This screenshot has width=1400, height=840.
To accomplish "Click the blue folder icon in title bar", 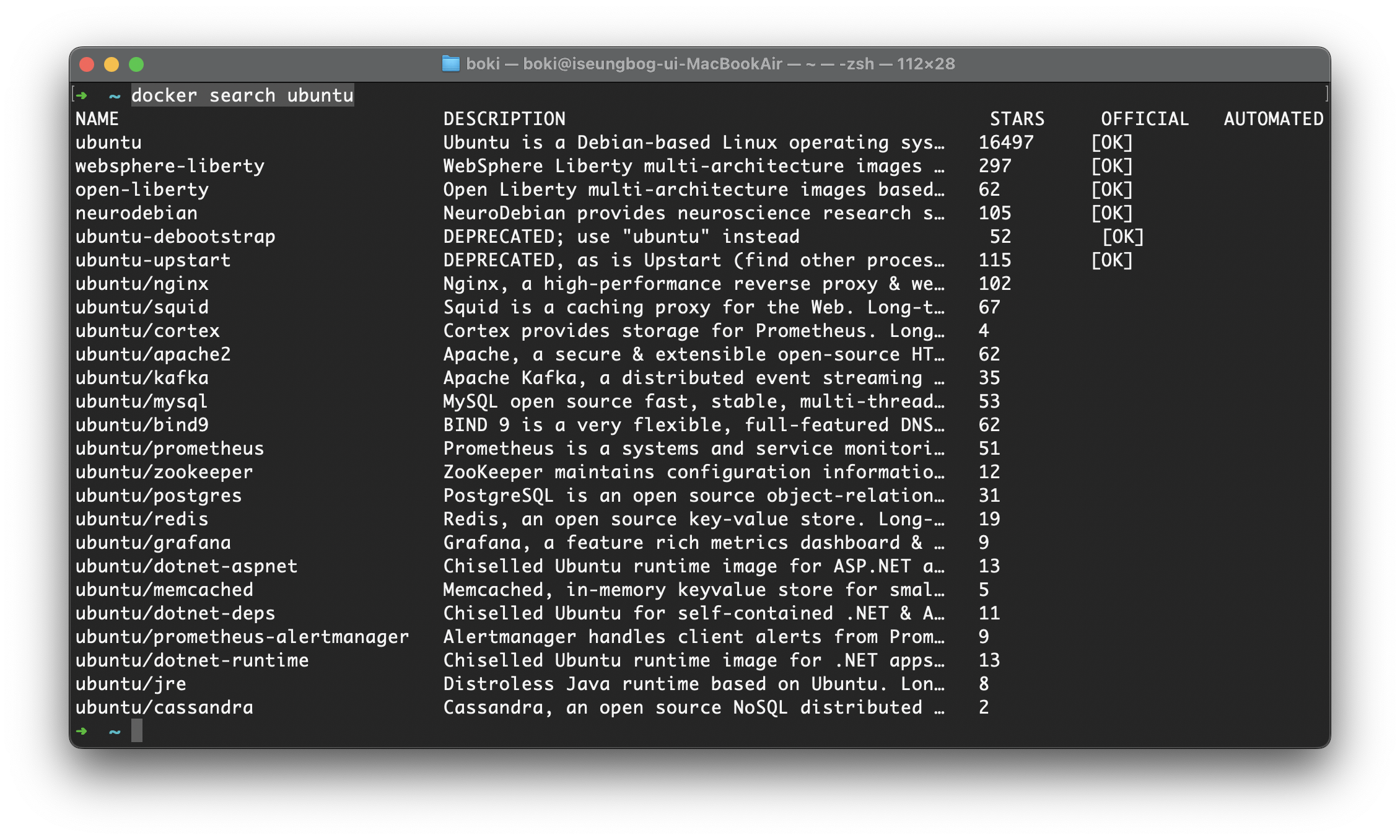I will [450, 64].
